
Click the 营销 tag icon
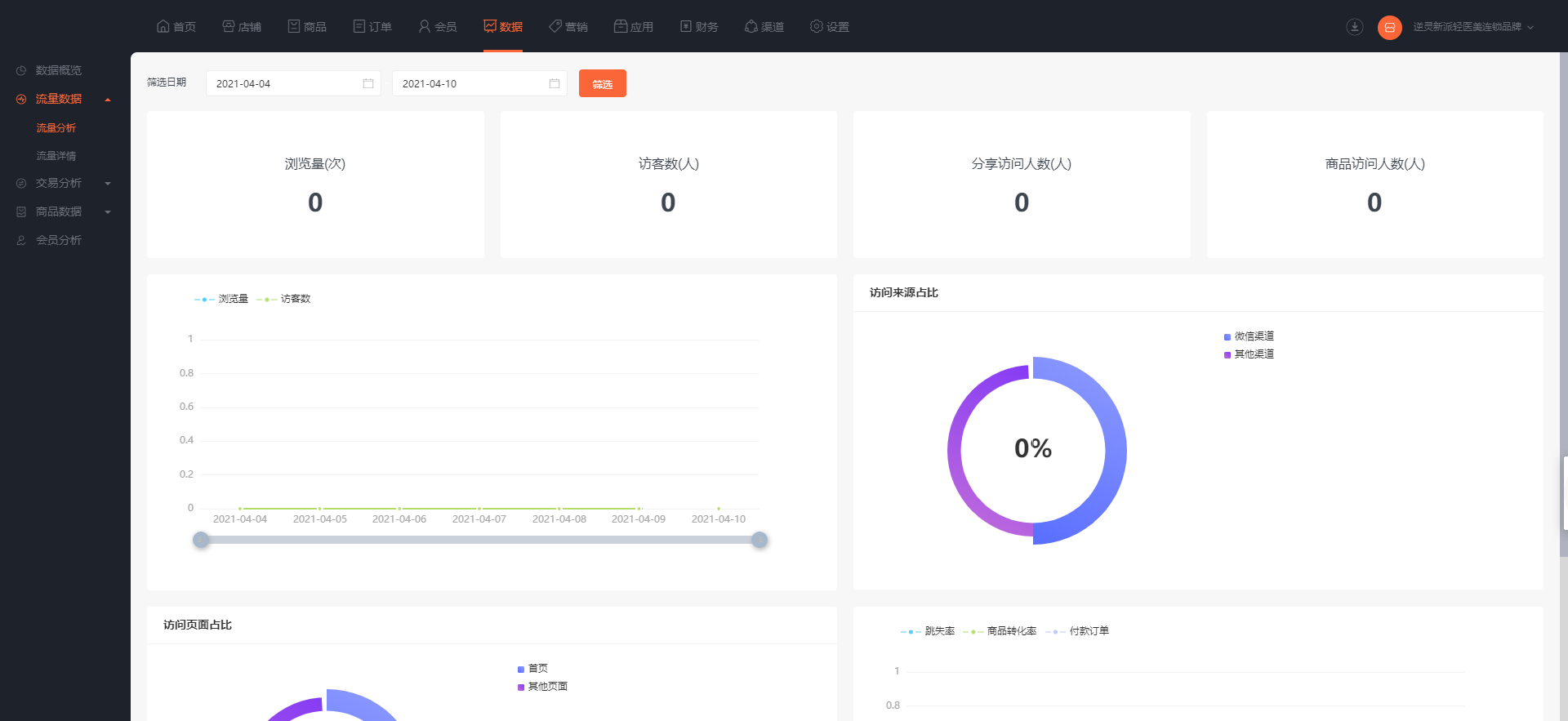point(555,26)
